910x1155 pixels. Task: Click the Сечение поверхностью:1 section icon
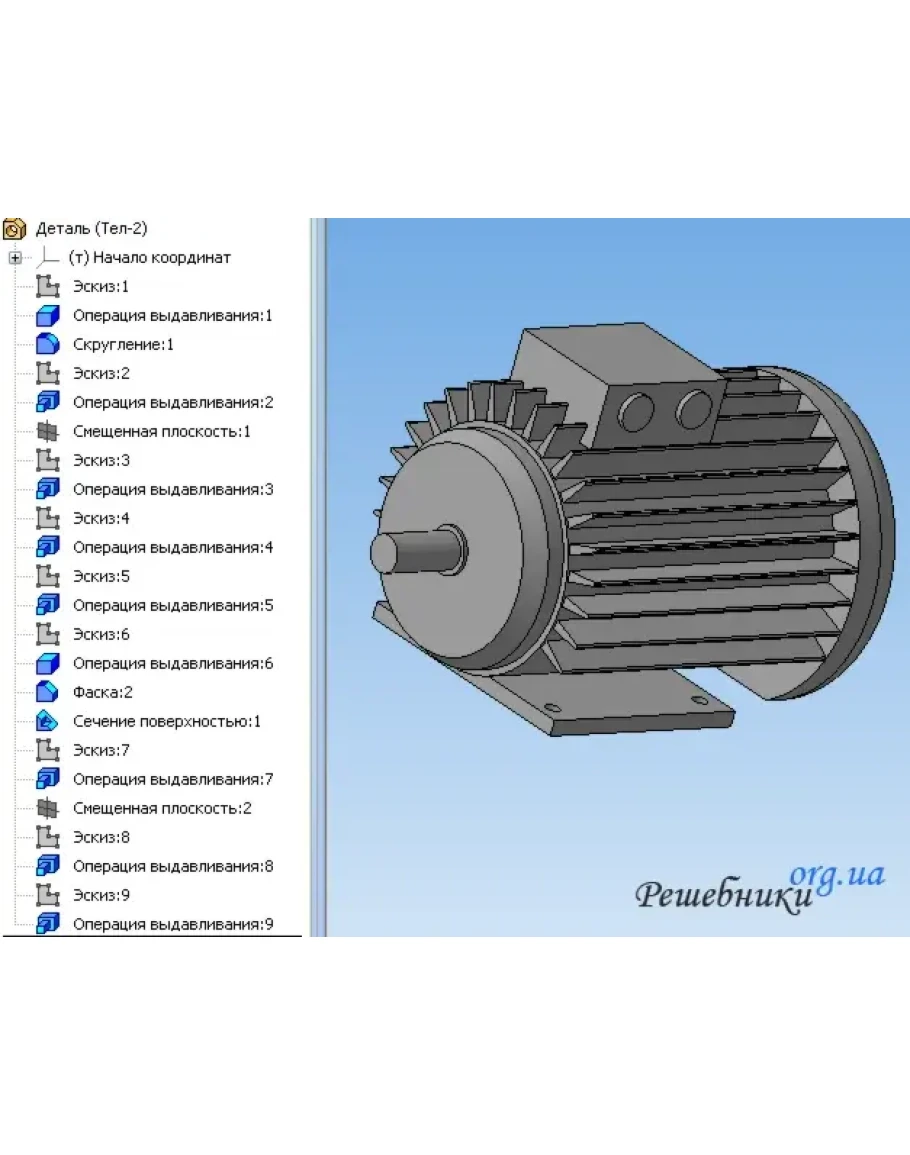[48, 721]
